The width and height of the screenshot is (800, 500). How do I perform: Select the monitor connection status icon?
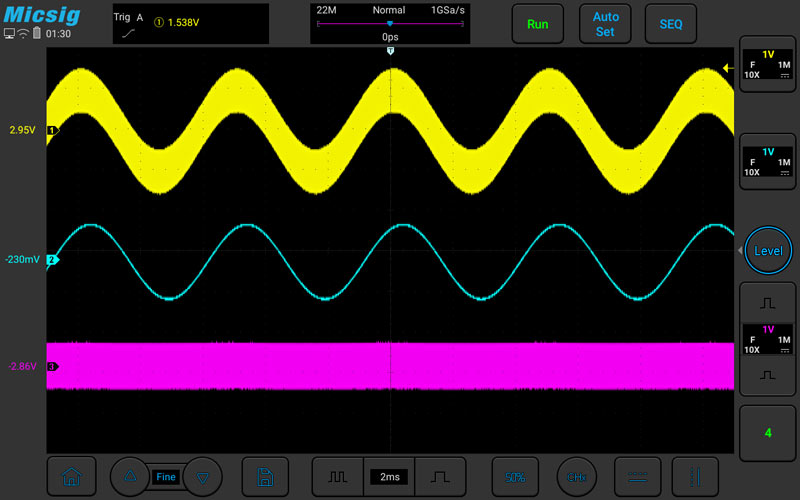point(9,34)
